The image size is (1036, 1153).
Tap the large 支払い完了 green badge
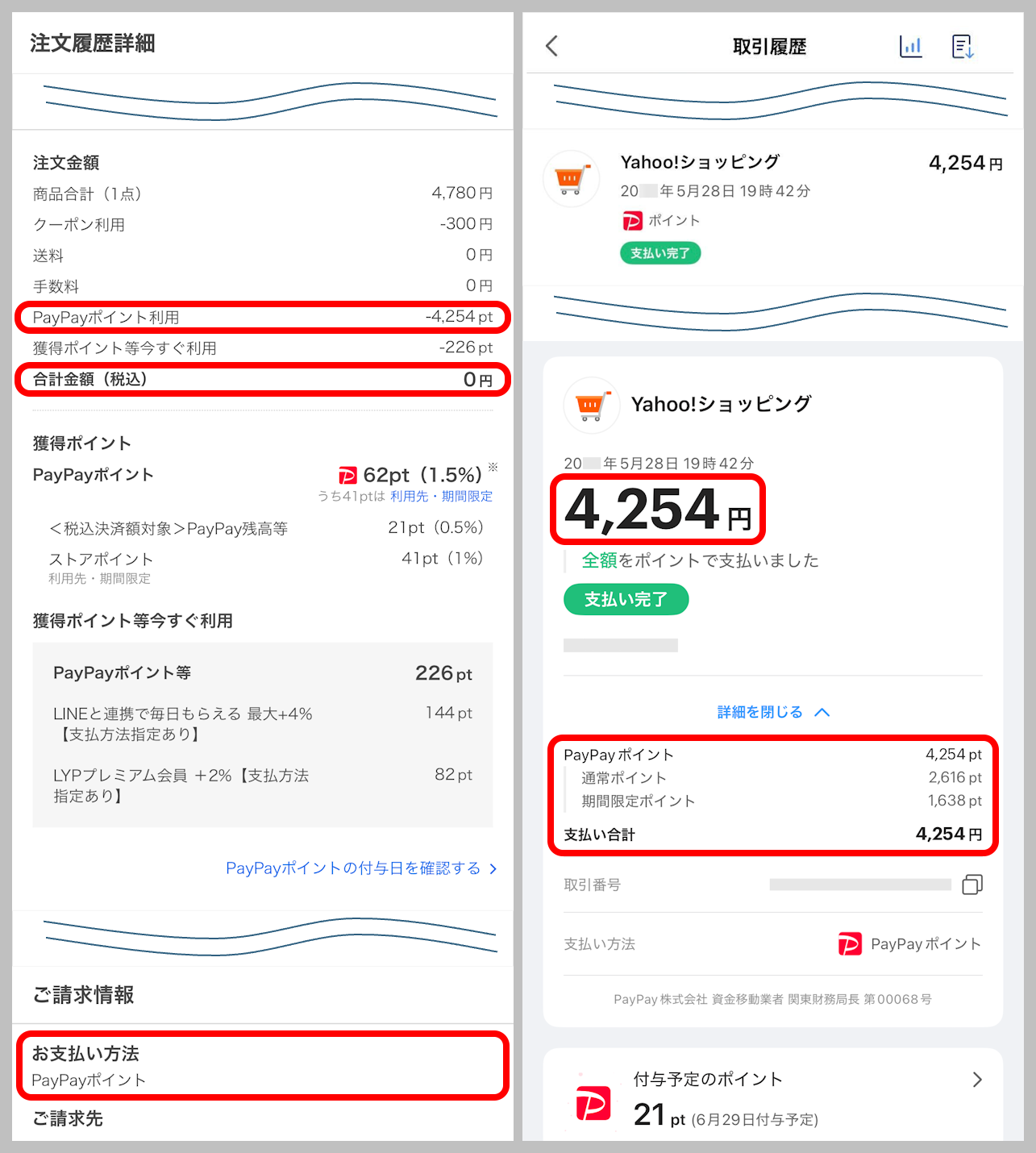click(x=626, y=600)
